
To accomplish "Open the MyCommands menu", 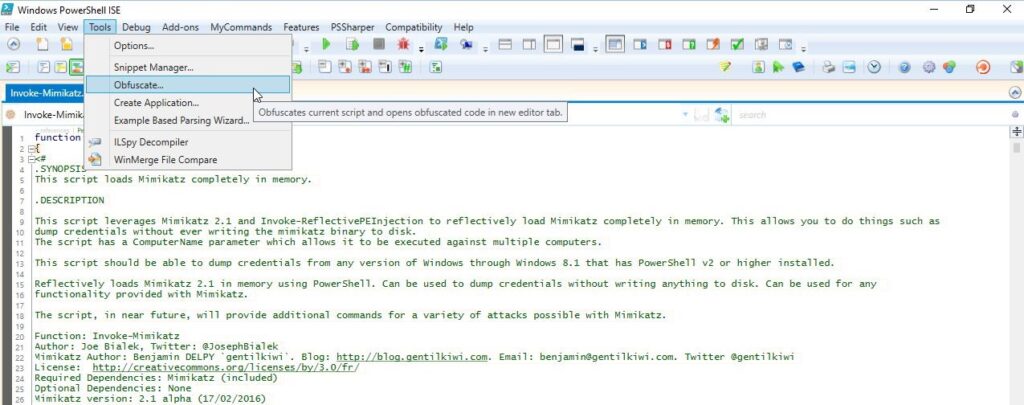I will 241,27.
